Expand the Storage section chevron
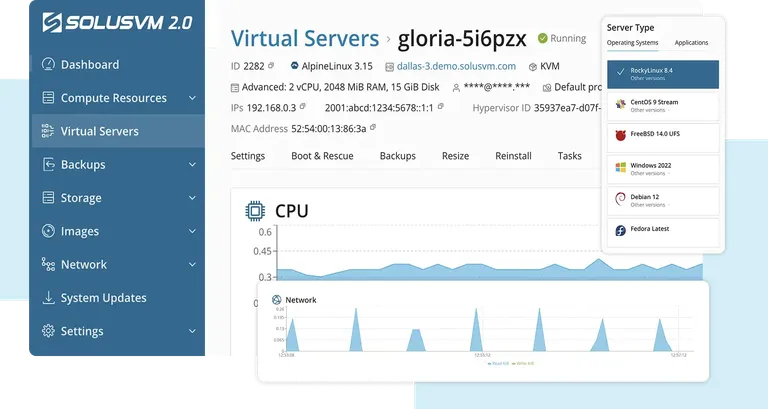This screenshot has width=768, height=409. [192, 198]
